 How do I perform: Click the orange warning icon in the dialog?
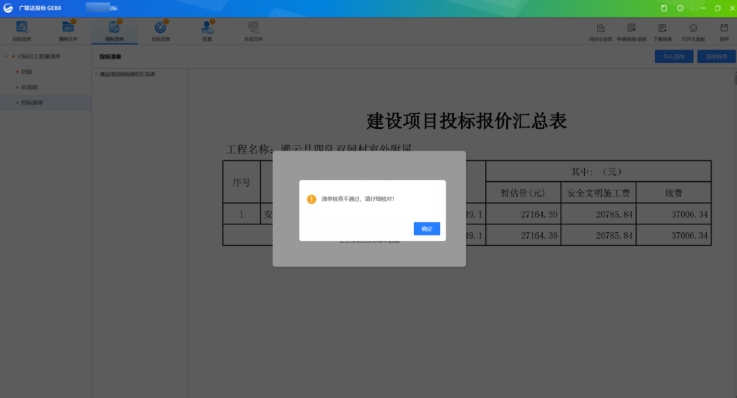click(x=311, y=199)
